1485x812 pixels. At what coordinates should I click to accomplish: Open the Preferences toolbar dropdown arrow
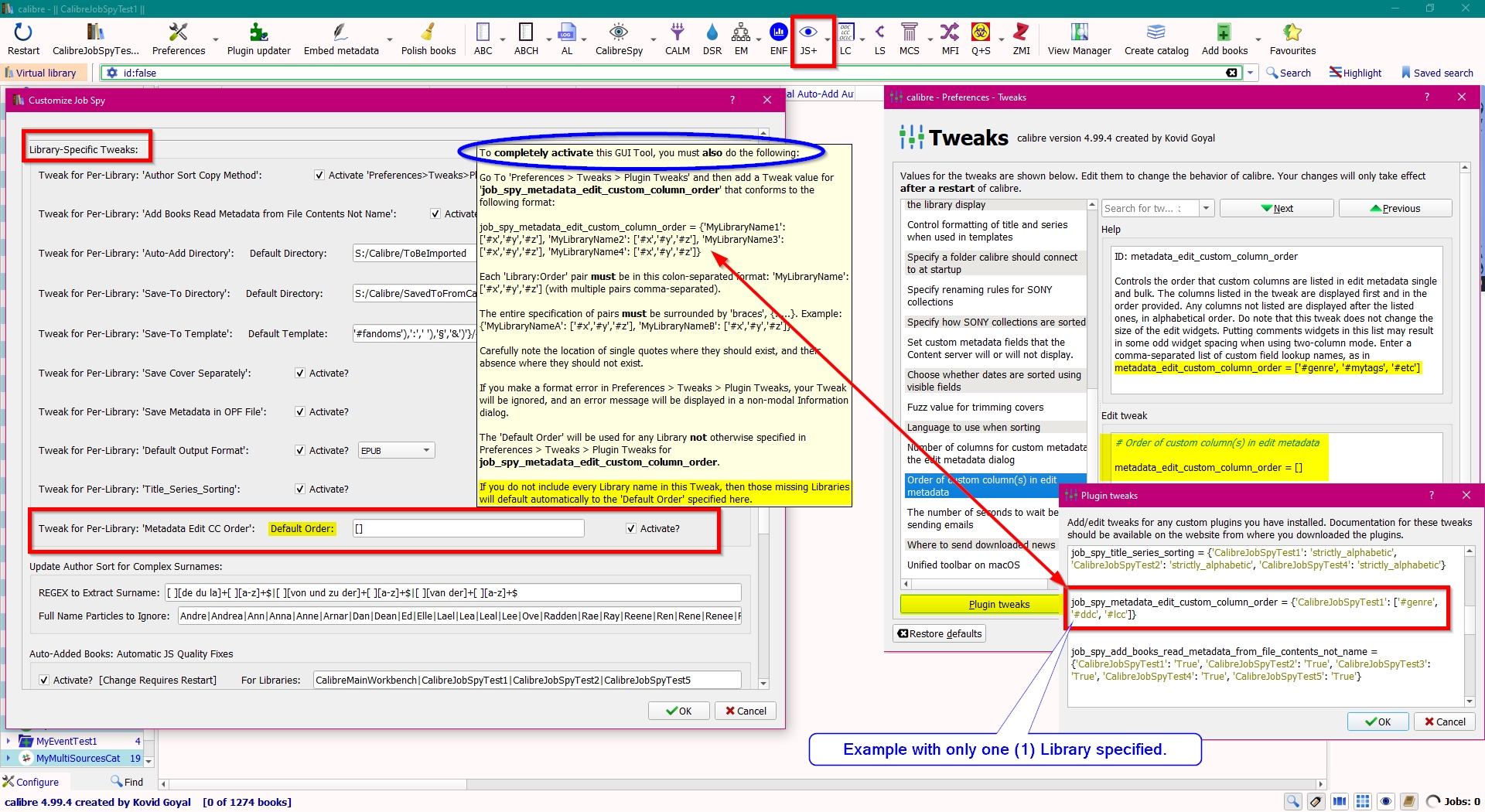click(x=216, y=39)
